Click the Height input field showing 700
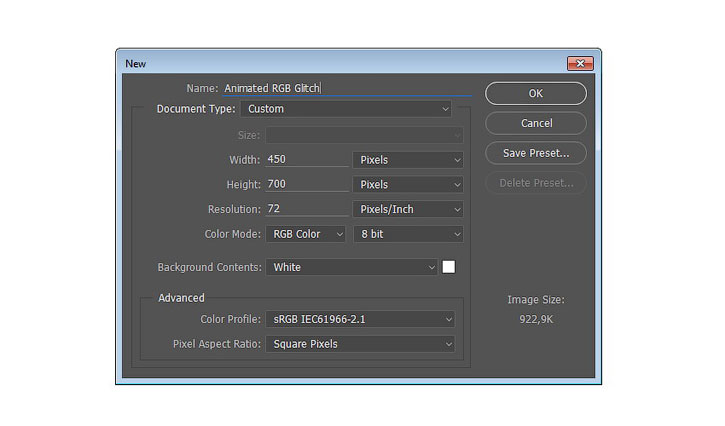Viewport: 725px width, 426px height. click(x=307, y=184)
